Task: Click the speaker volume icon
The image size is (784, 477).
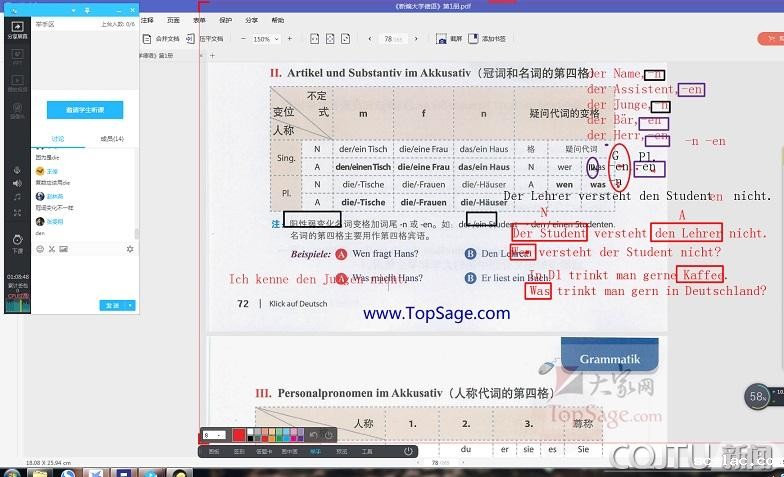Action: (17, 184)
